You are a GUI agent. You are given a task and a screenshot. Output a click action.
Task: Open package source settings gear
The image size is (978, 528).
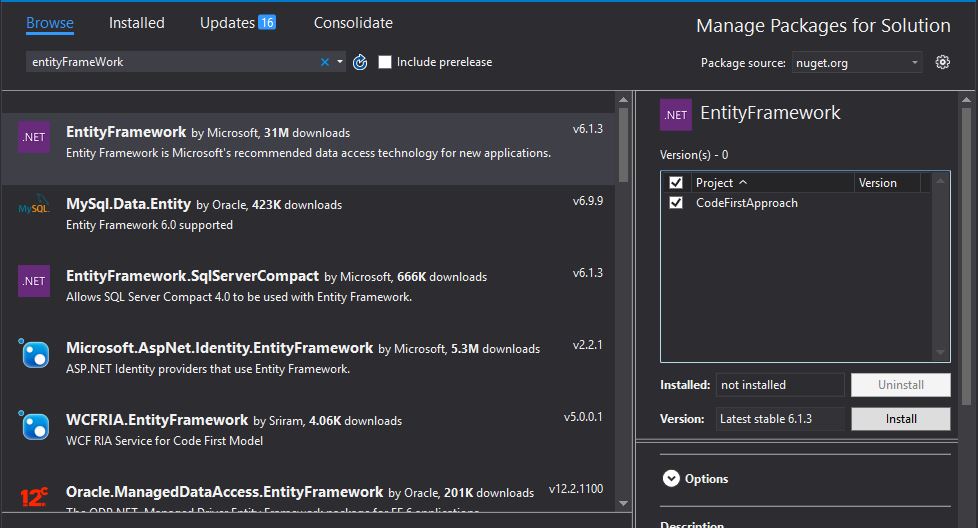942,62
